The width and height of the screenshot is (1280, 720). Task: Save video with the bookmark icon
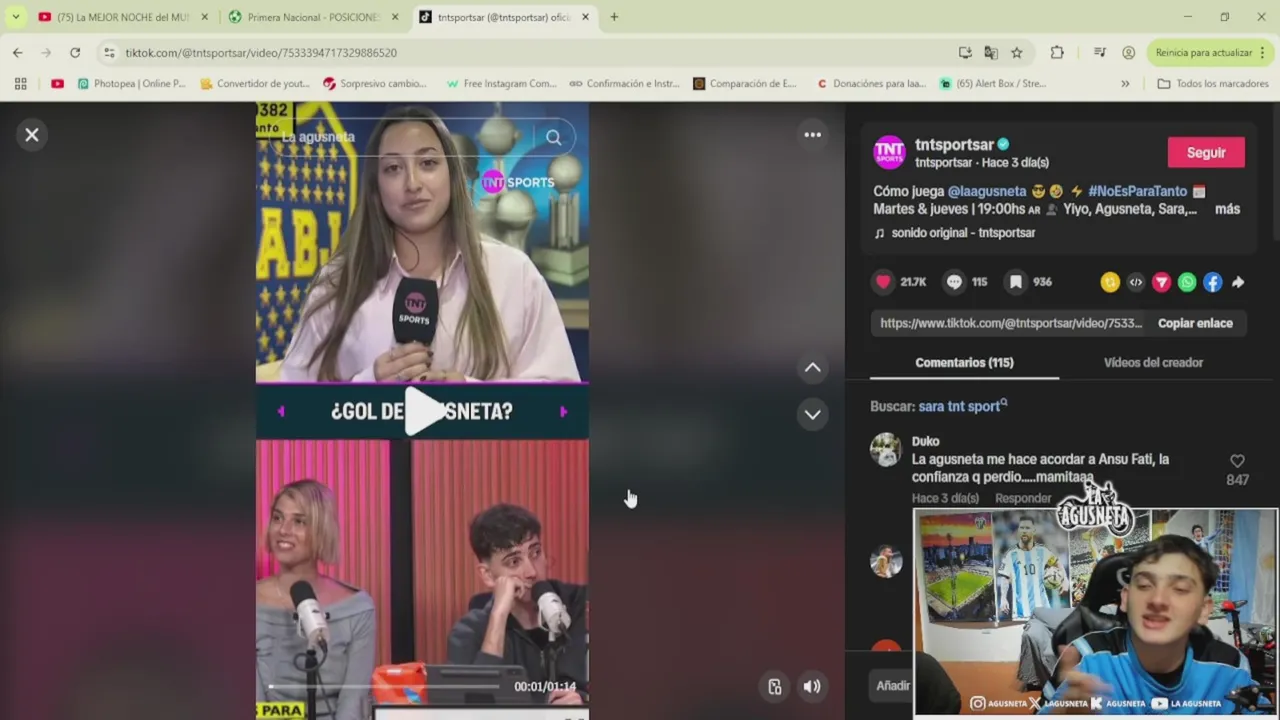[1015, 282]
